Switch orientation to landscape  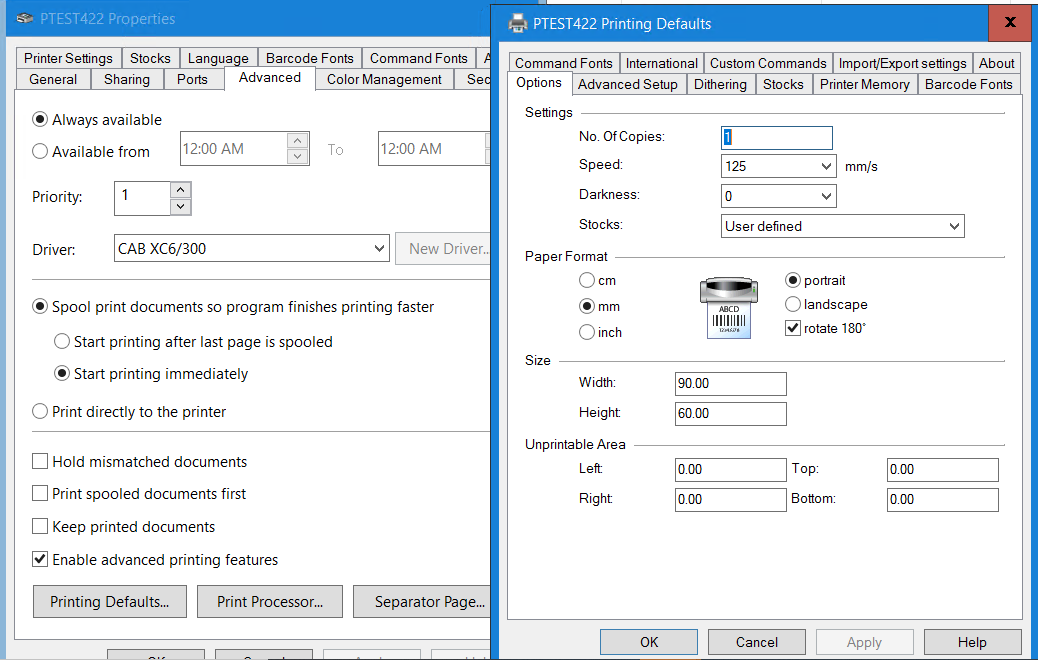(793, 304)
